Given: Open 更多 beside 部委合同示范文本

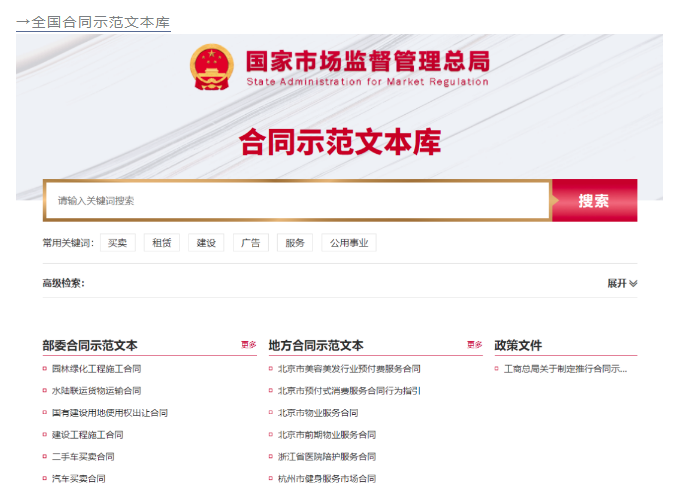Looking at the screenshot, I should (x=249, y=345).
